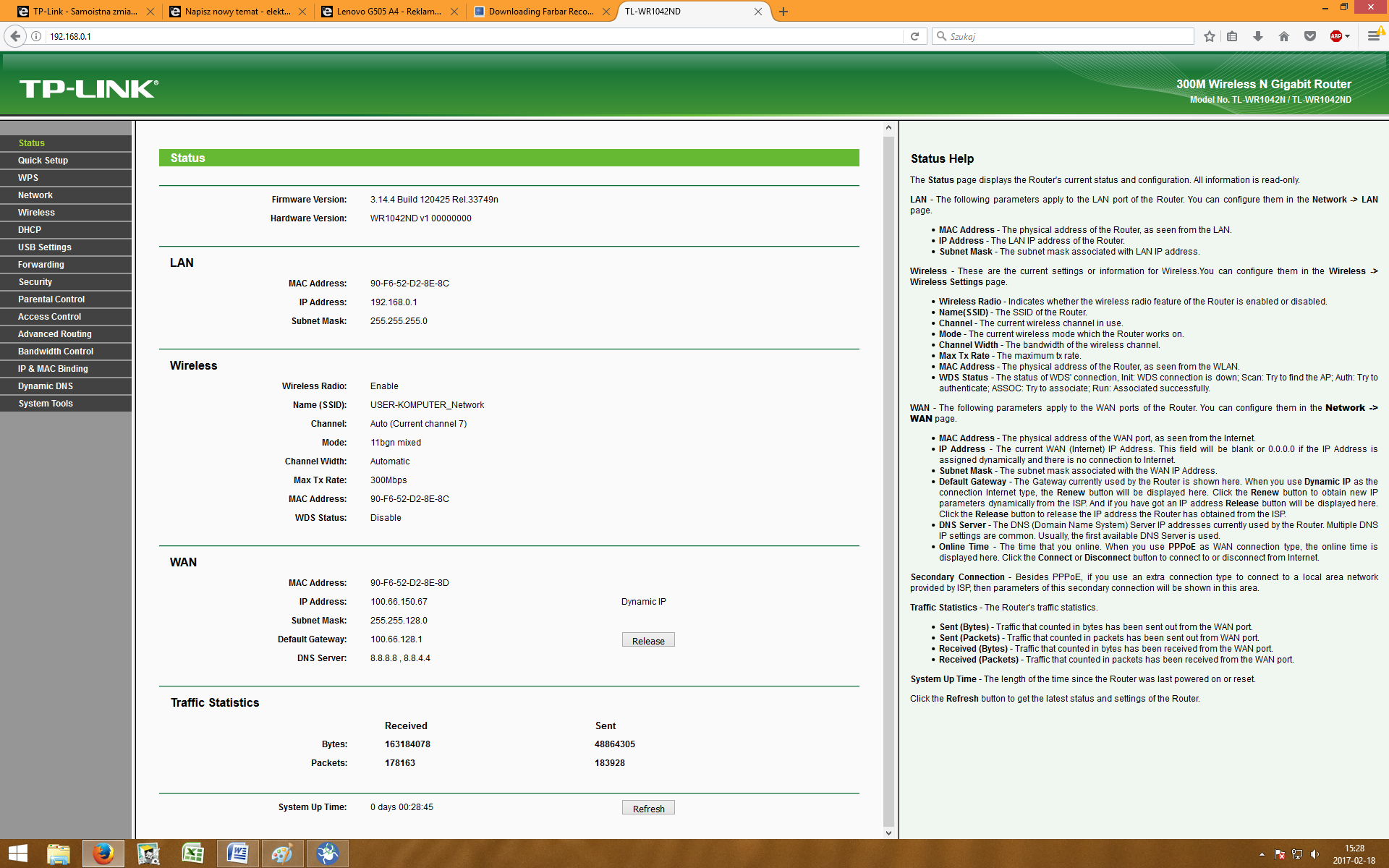This screenshot has width=1389, height=868.
Task: Open Security menu item
Action: point(66,282)
